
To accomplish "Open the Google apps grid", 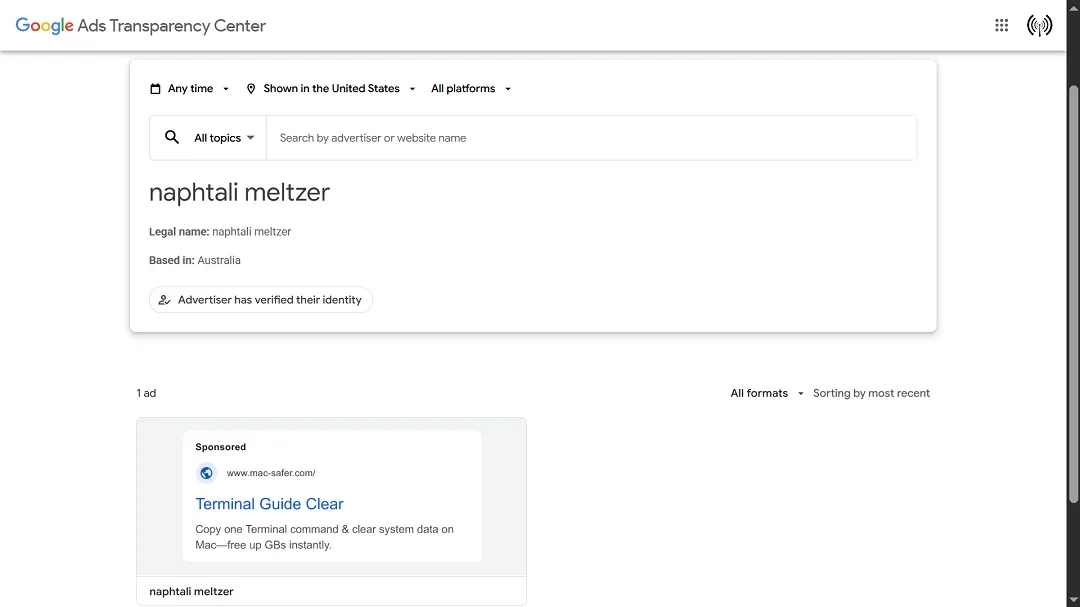I will [x=1001, y=25].
